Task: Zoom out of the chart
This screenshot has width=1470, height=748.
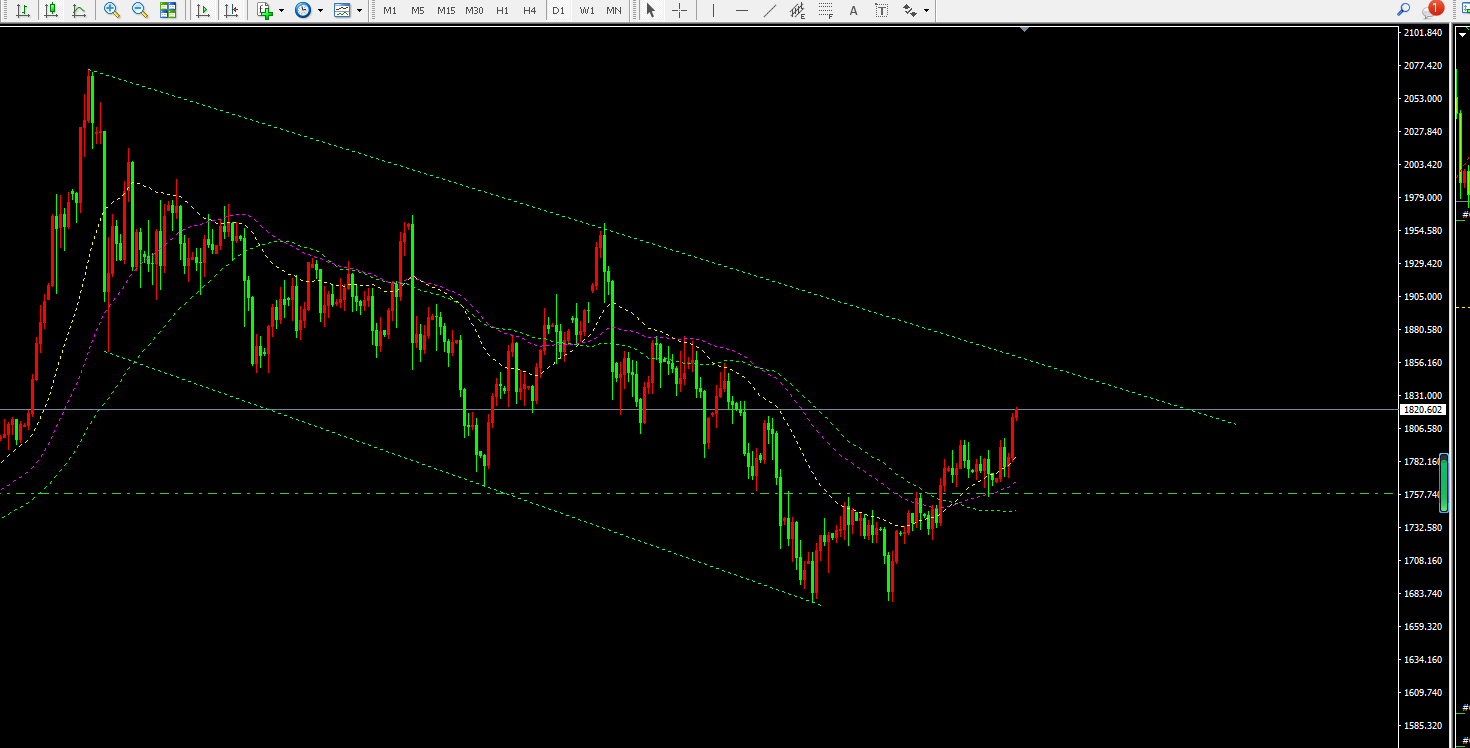Action: pyautogui.click(x=140, y=10)
